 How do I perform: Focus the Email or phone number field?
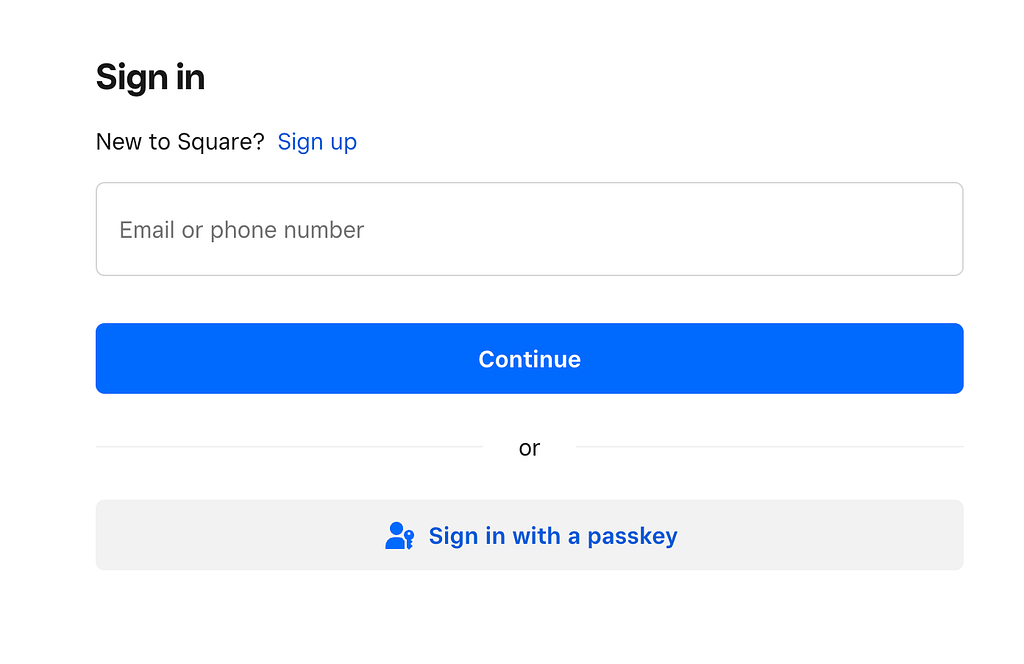coord(529,229)
